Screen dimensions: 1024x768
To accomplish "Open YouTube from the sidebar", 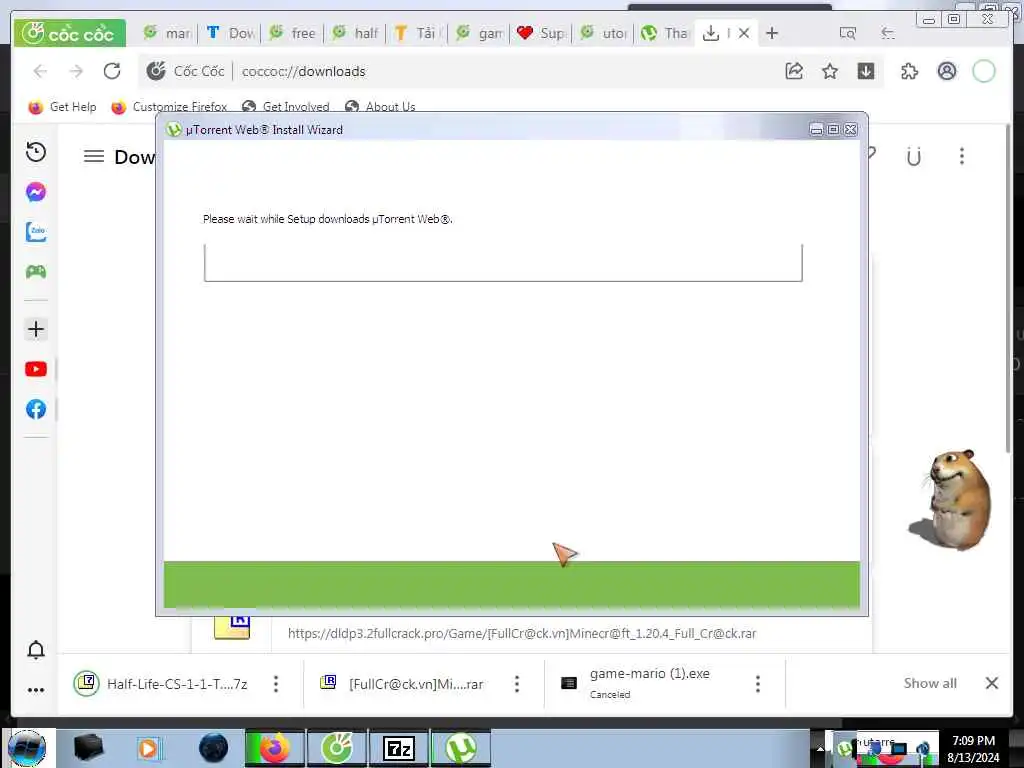I will (x=36, y=369).
